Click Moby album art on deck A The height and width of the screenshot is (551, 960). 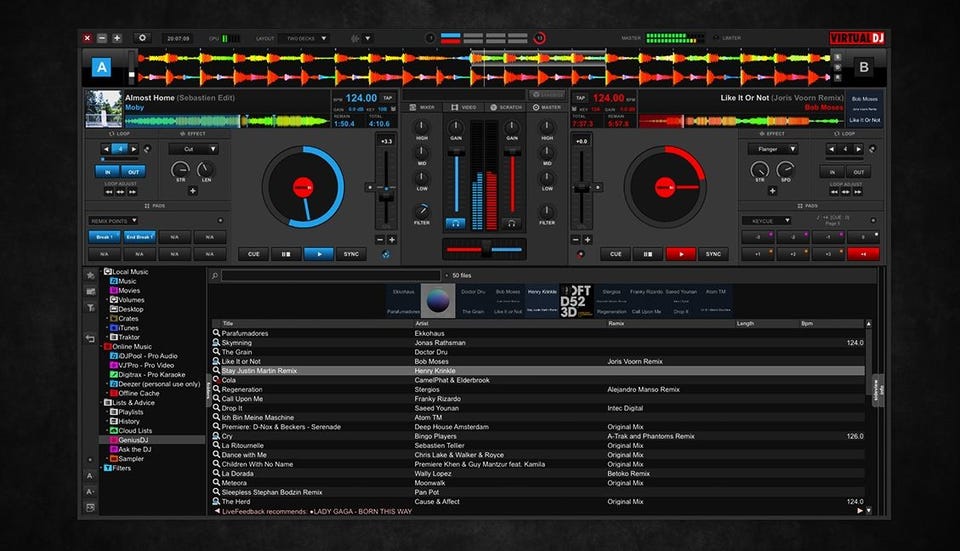pos(103,108)
